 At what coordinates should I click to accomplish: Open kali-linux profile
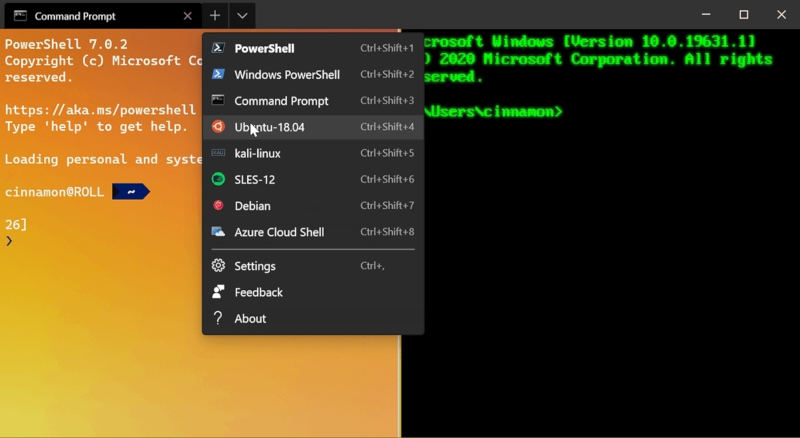[x=313, y=153]
